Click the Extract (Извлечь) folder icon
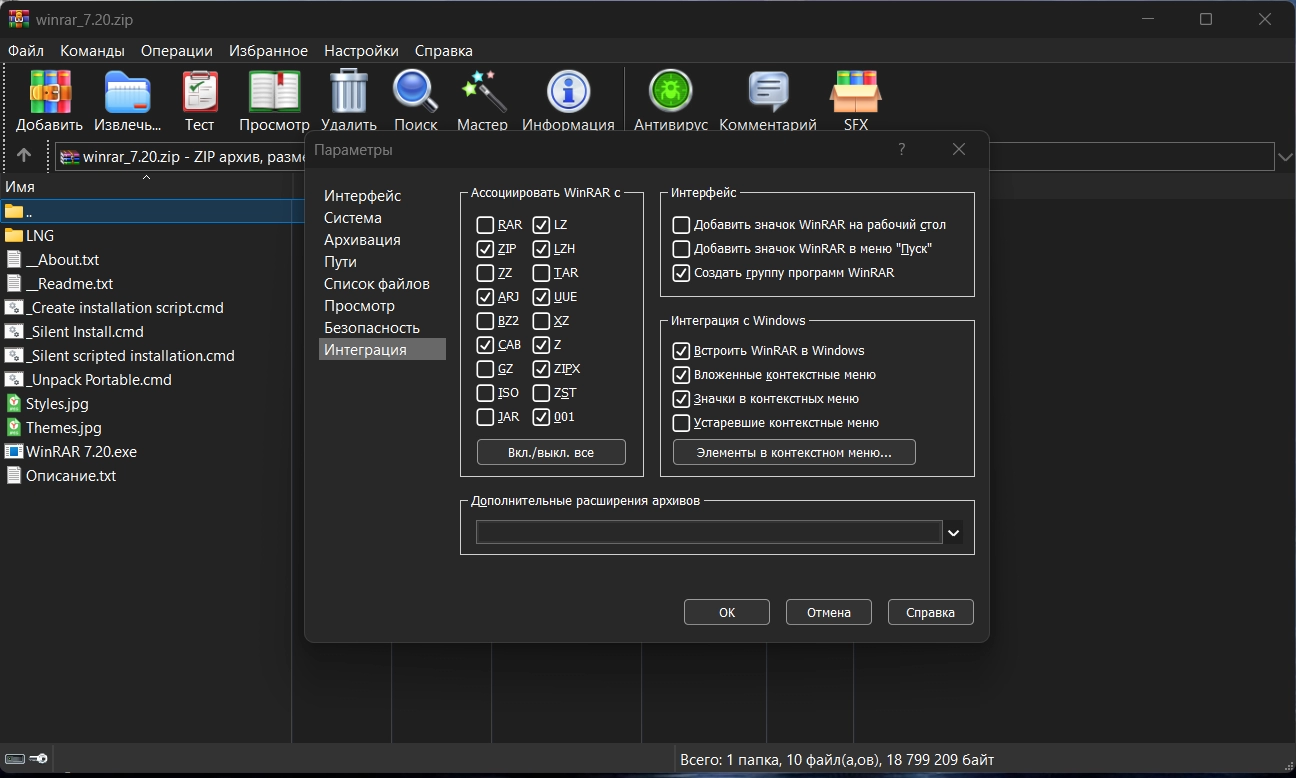 tap(128, 93)
